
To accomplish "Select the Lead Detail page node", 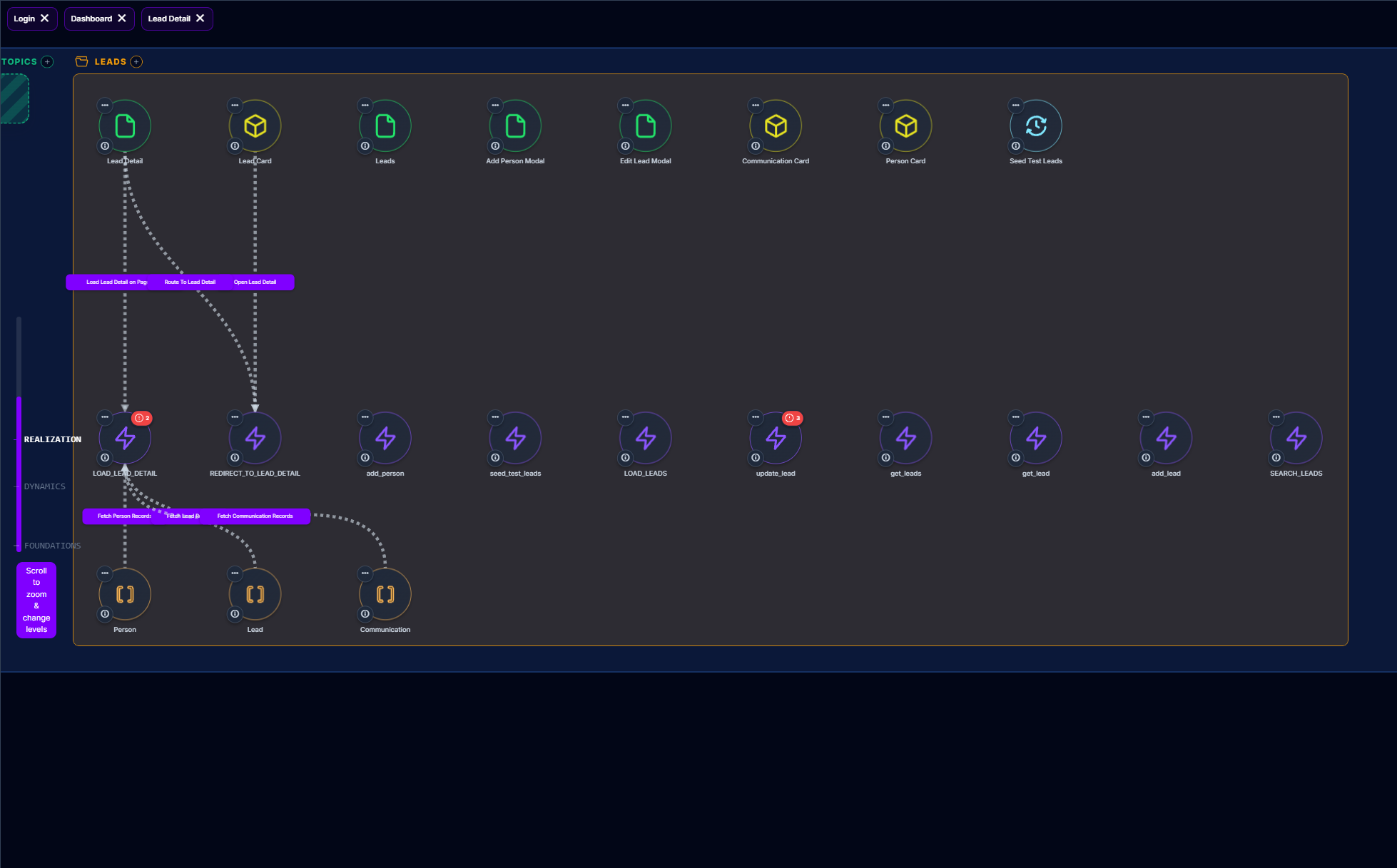I will click(125, 126).
